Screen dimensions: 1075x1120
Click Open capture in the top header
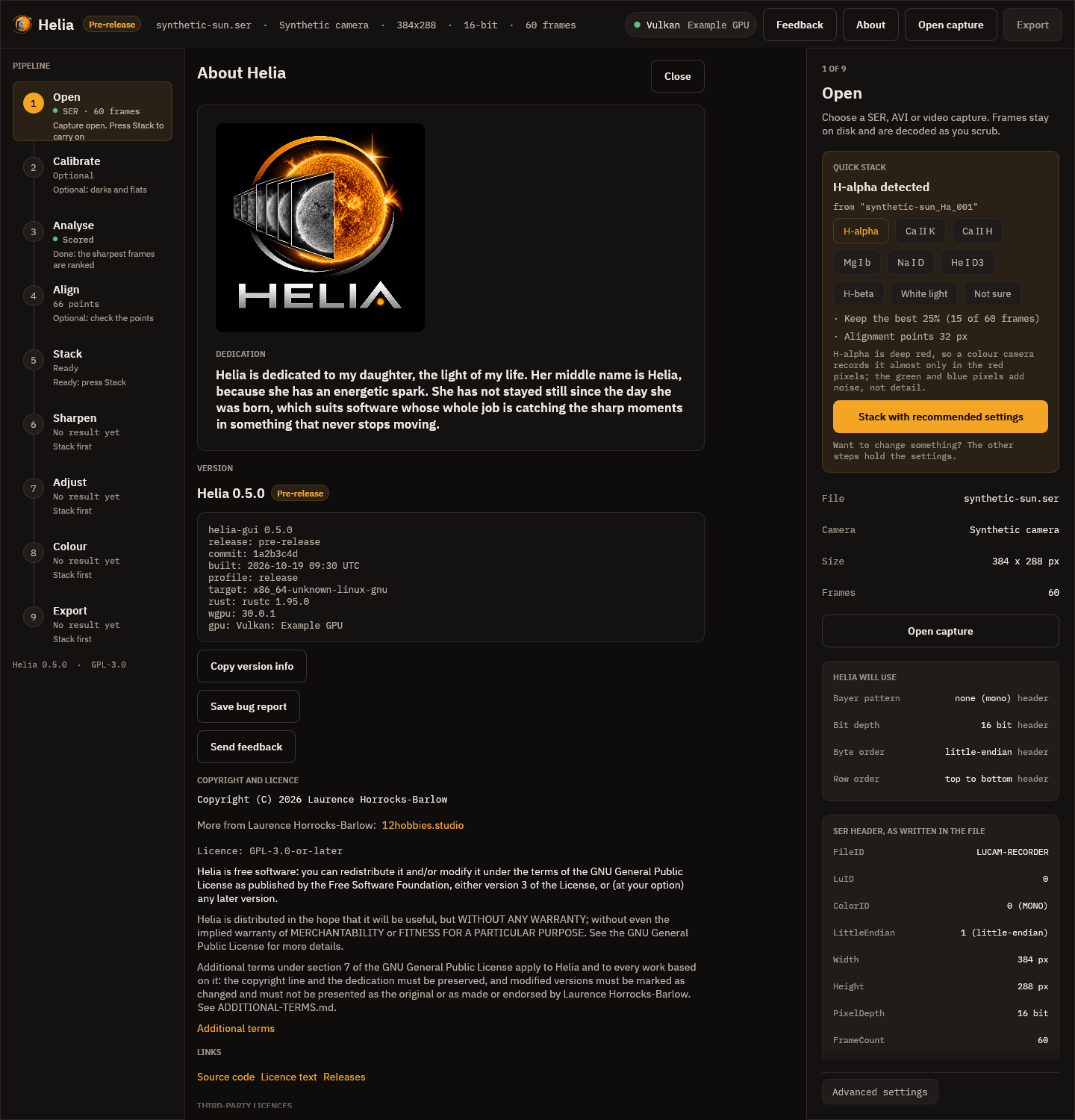[x=951, y=25]
